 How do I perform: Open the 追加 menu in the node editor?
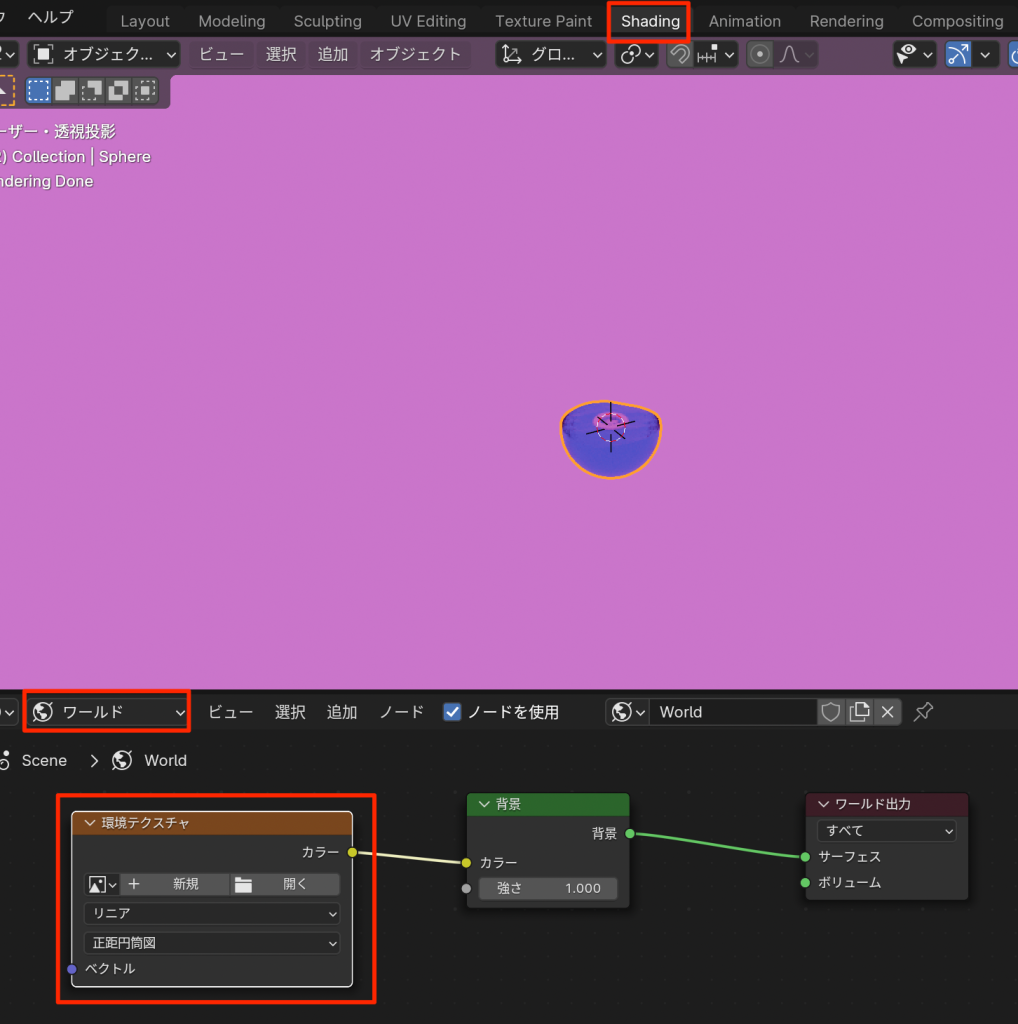342,712
